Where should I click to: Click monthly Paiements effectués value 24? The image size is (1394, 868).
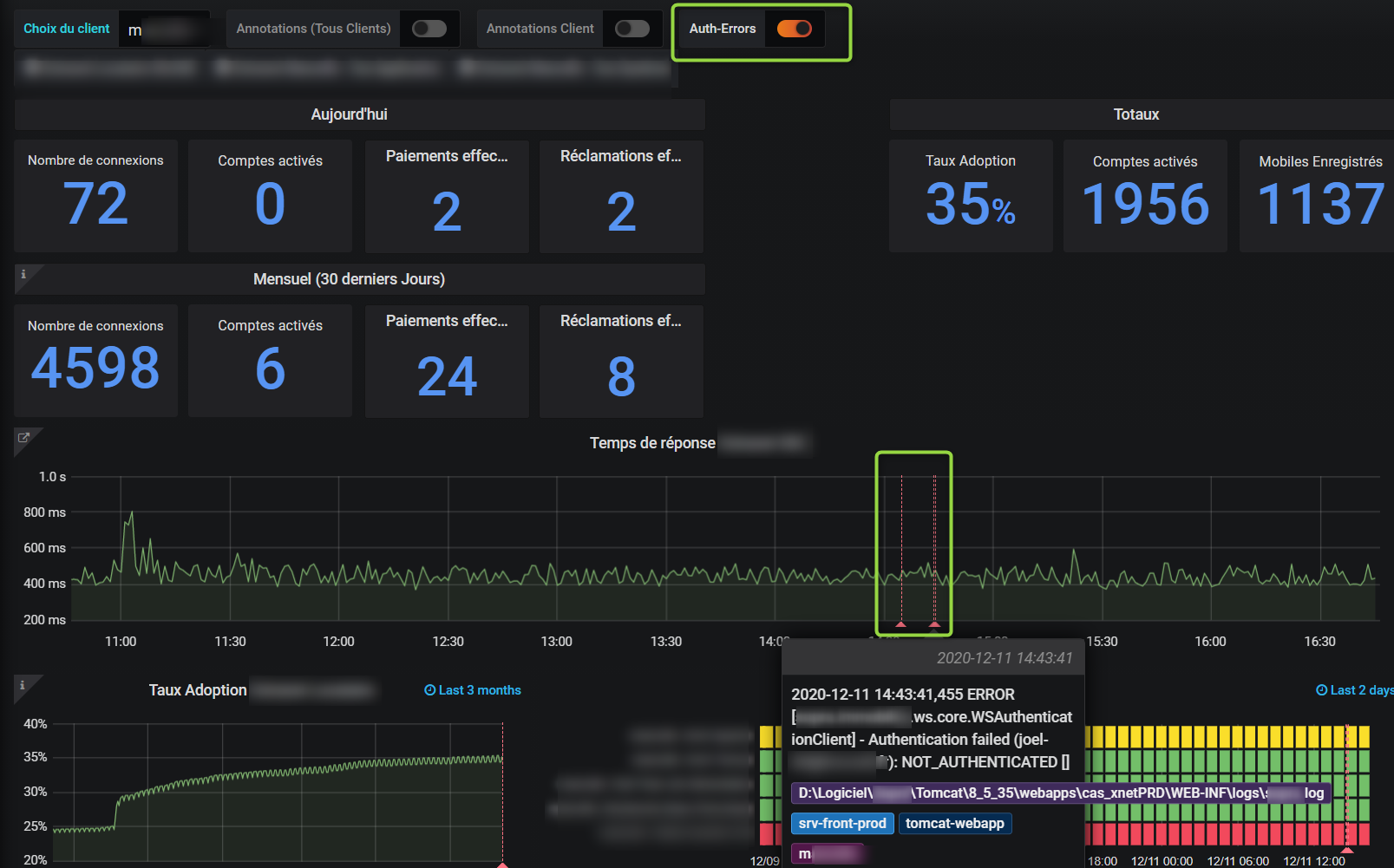pos(447,376)
